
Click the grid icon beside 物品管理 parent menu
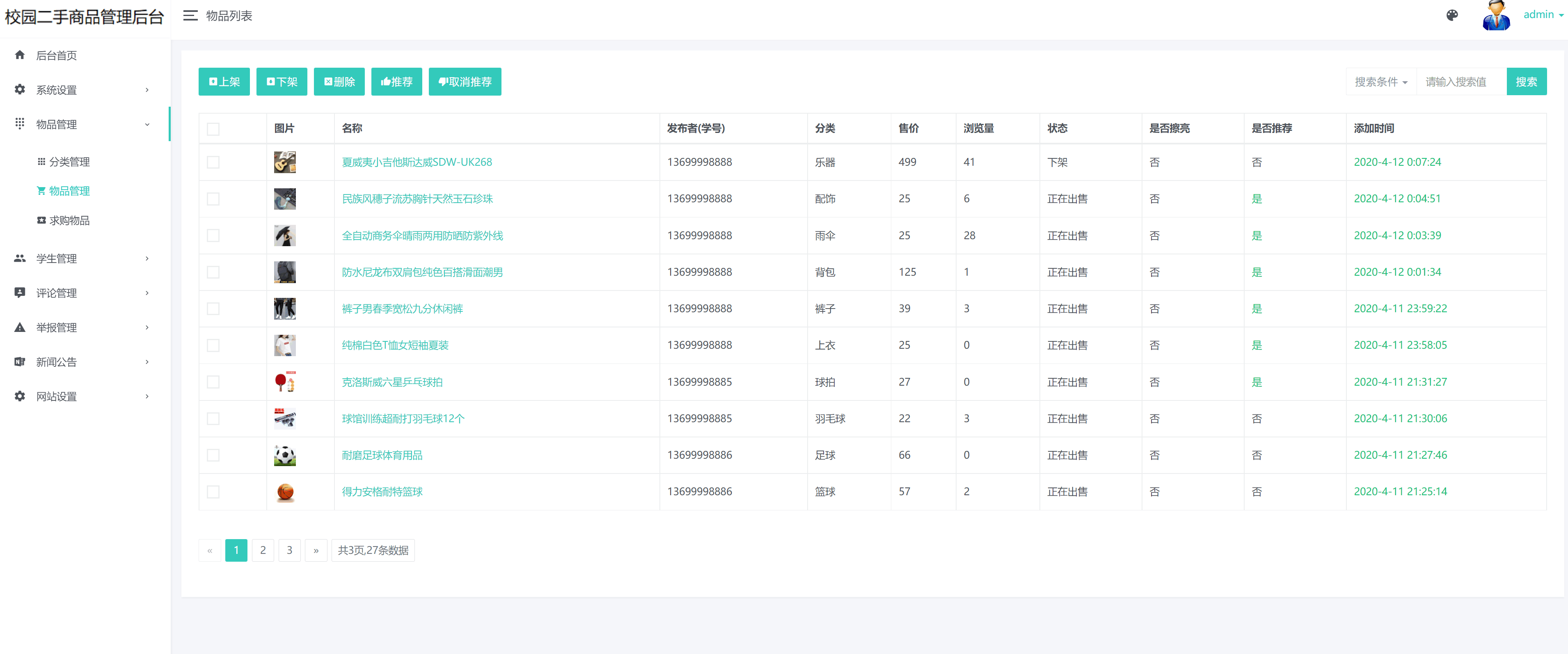20,124
